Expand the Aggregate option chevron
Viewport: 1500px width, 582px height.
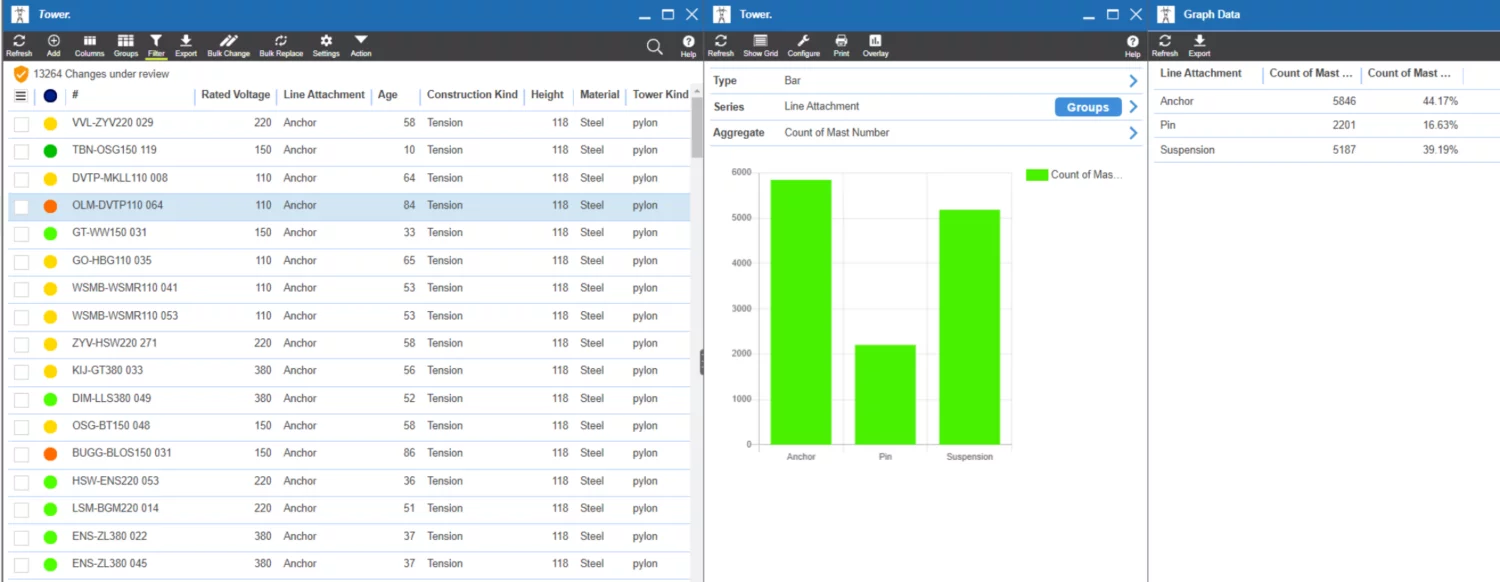pos(1133,133)
